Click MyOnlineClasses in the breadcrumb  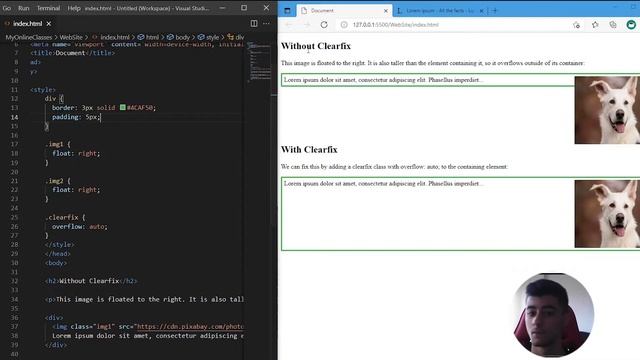29,37
